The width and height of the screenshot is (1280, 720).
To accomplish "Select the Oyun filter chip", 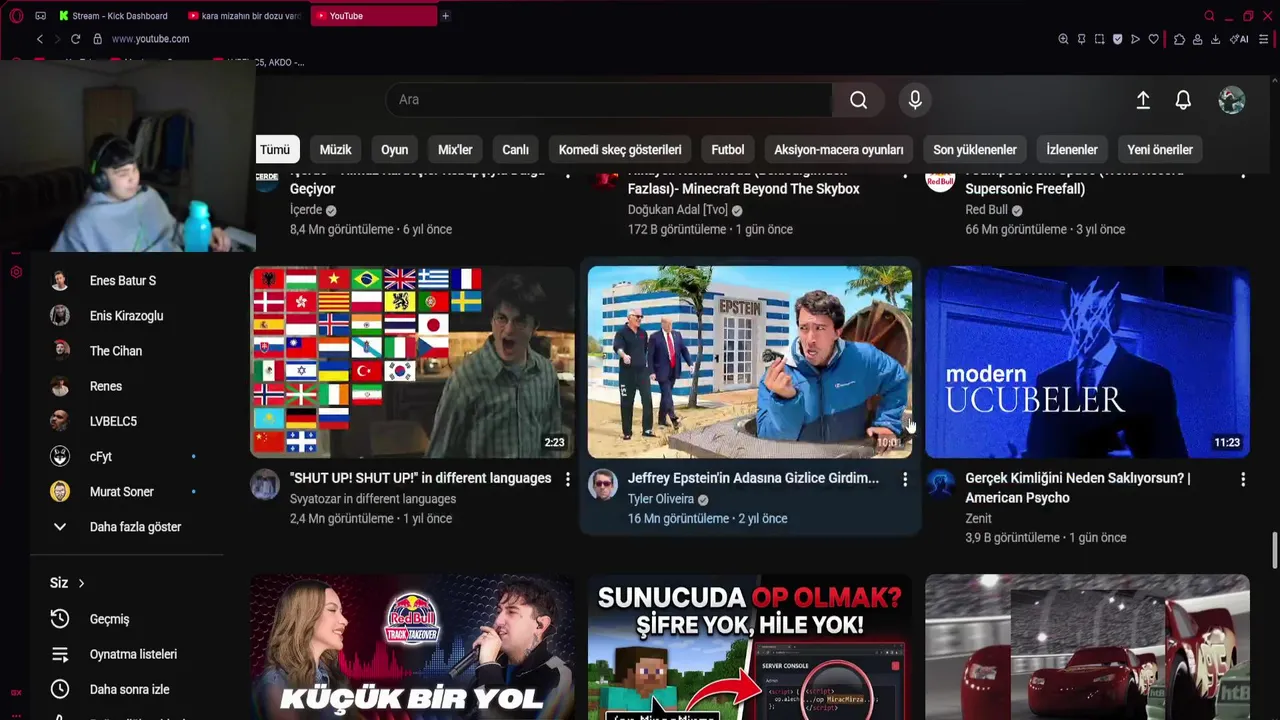I will 394,150.
